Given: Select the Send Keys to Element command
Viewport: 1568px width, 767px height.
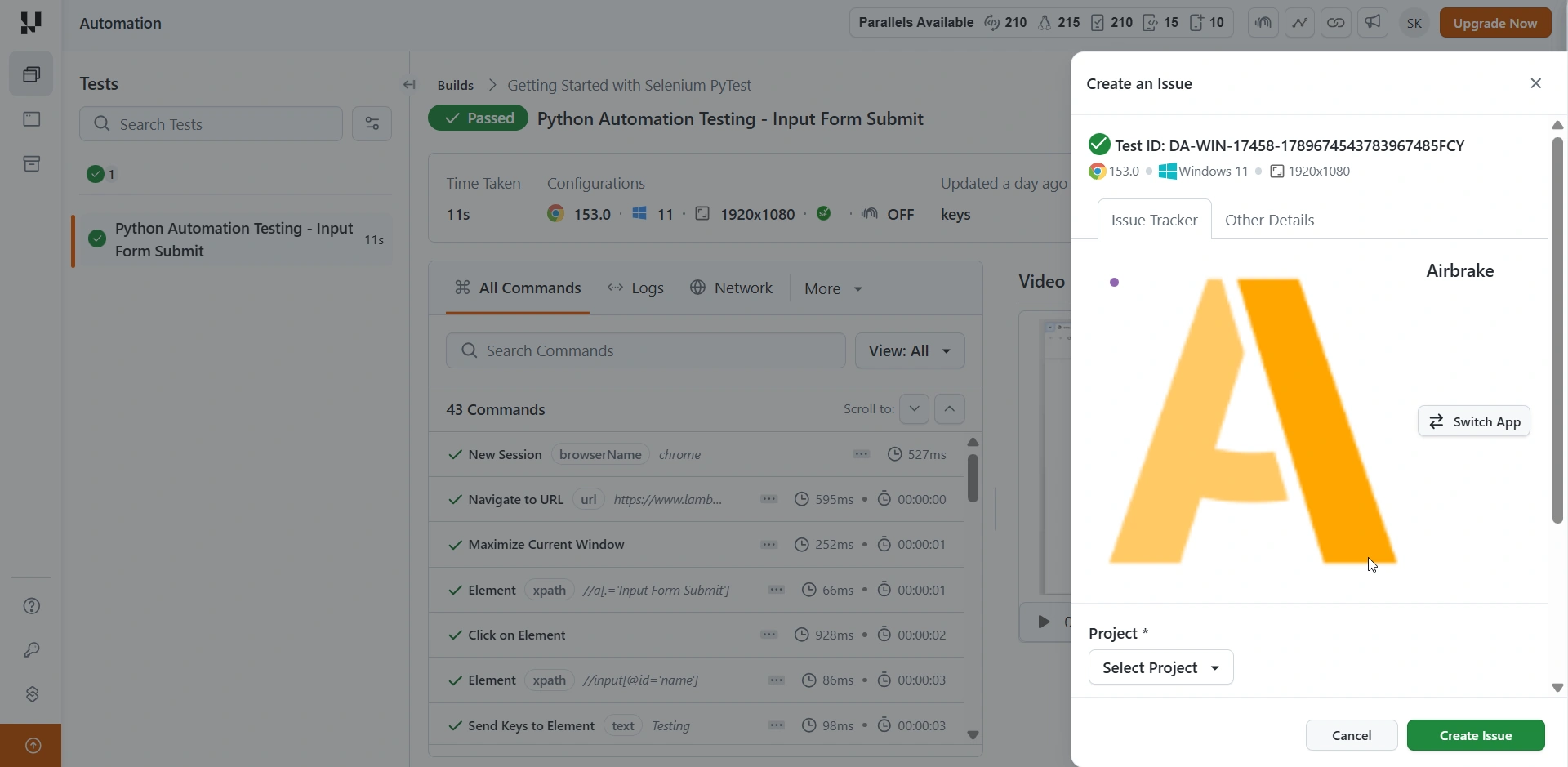Looking at the screenshot, I should click(x=697, y=725).
